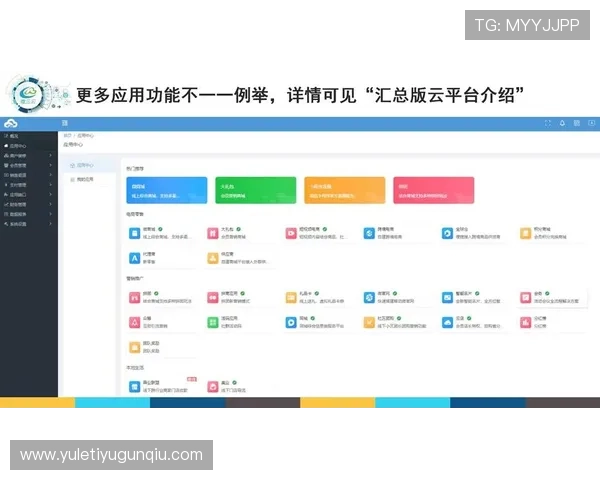This screenshot has height=480, width=600.
Task: Click the last header icon after grid
Action: 591,123
